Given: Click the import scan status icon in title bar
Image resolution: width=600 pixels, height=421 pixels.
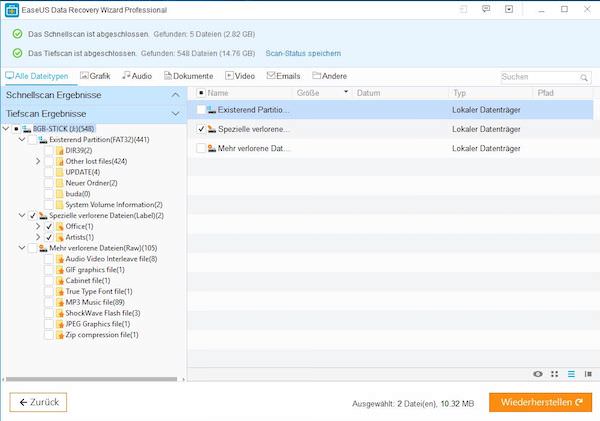Looking at the screenshot, I should [x=463, y=9].
